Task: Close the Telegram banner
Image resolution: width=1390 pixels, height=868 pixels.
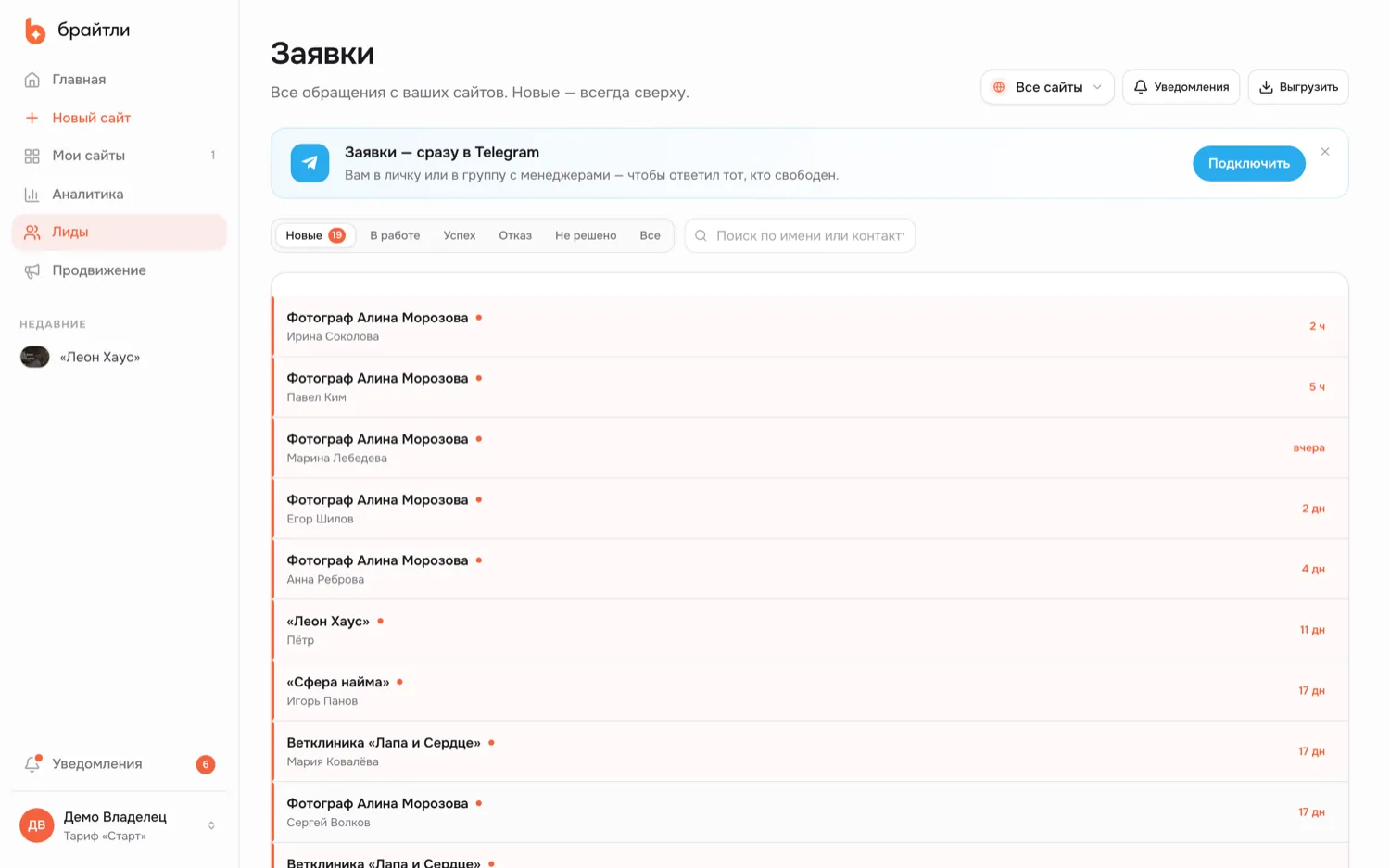Action: (1325, 152)
